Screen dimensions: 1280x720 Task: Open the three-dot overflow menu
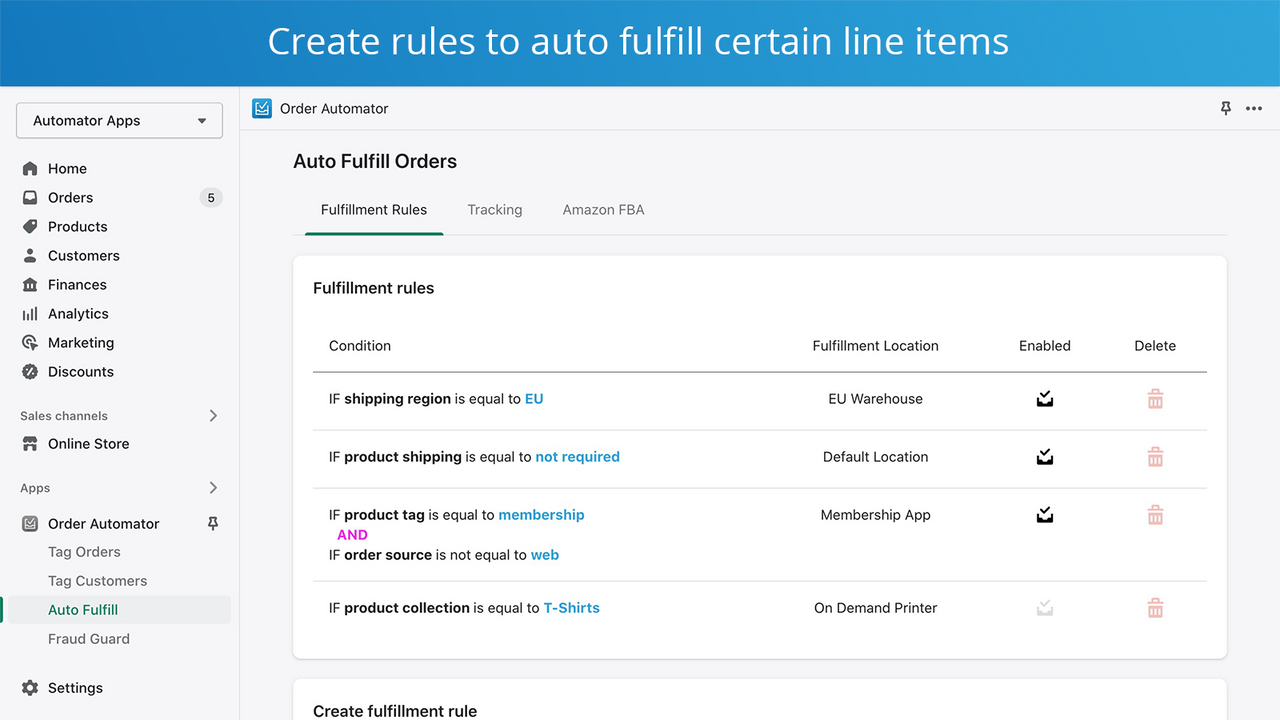coord(1254,109)
